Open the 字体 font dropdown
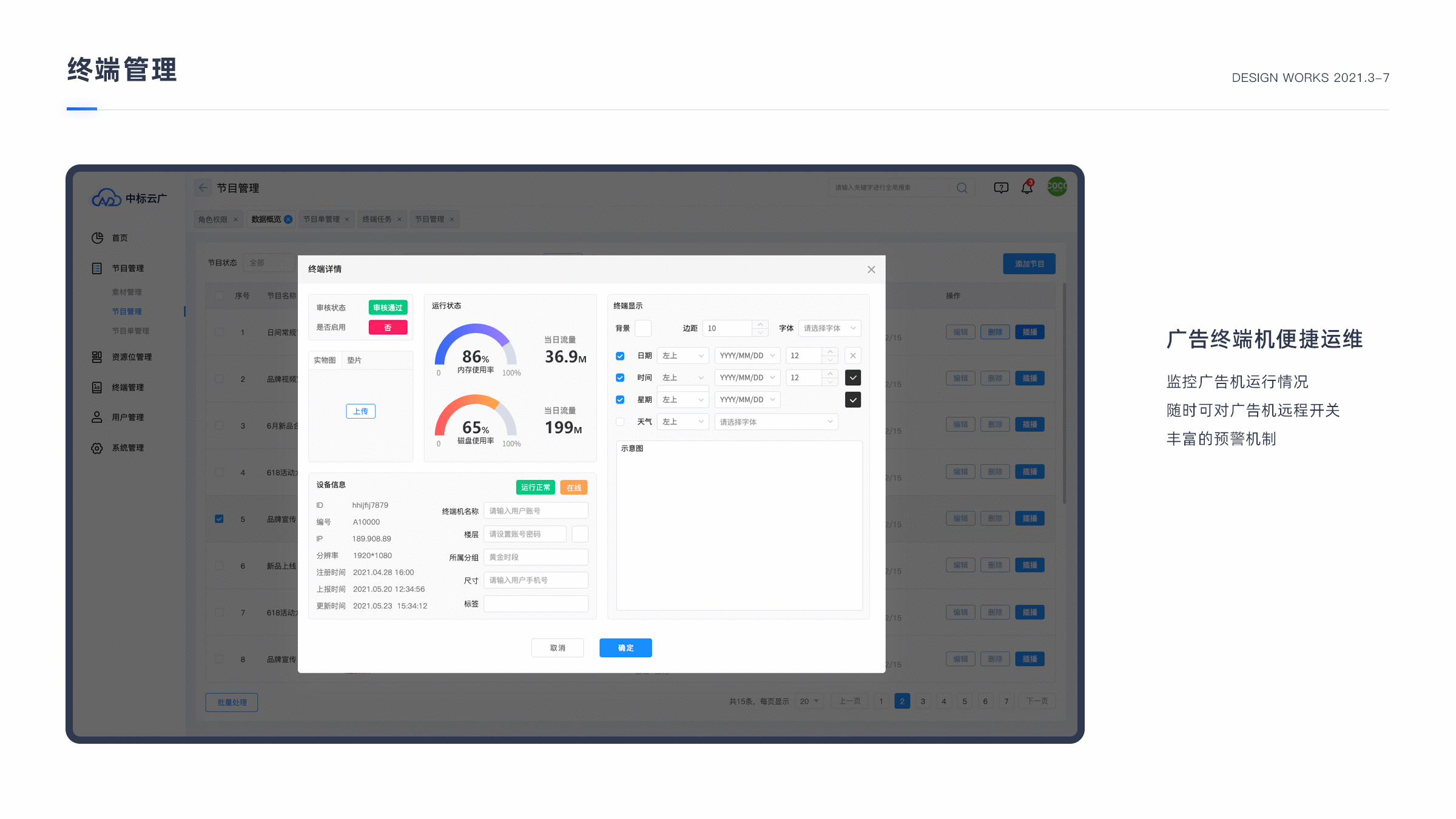This screenshot has width=1456, height=819. (x=830, y=328)
